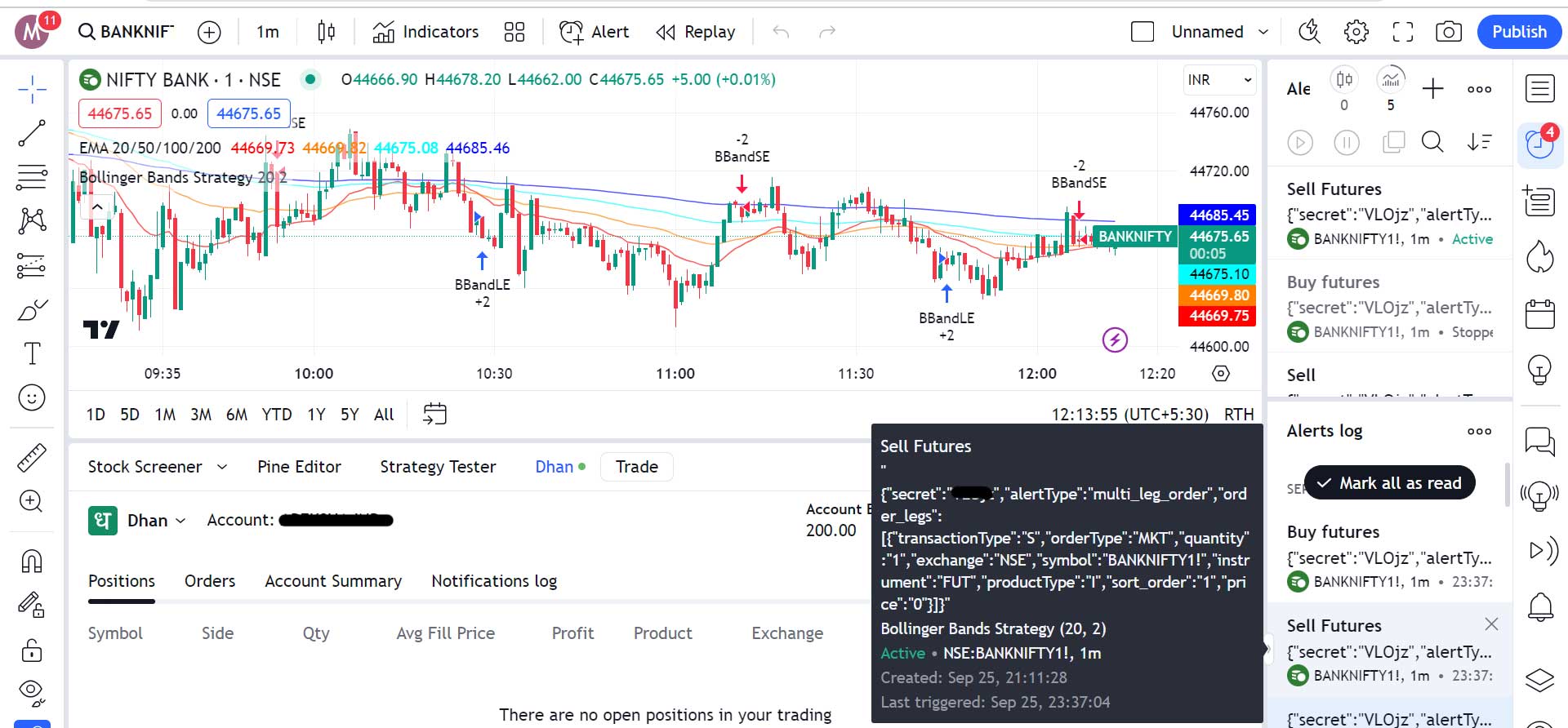Toggle magnet mode for drawings
Viewport: 1568px width, 728px height.
point(32,562)
